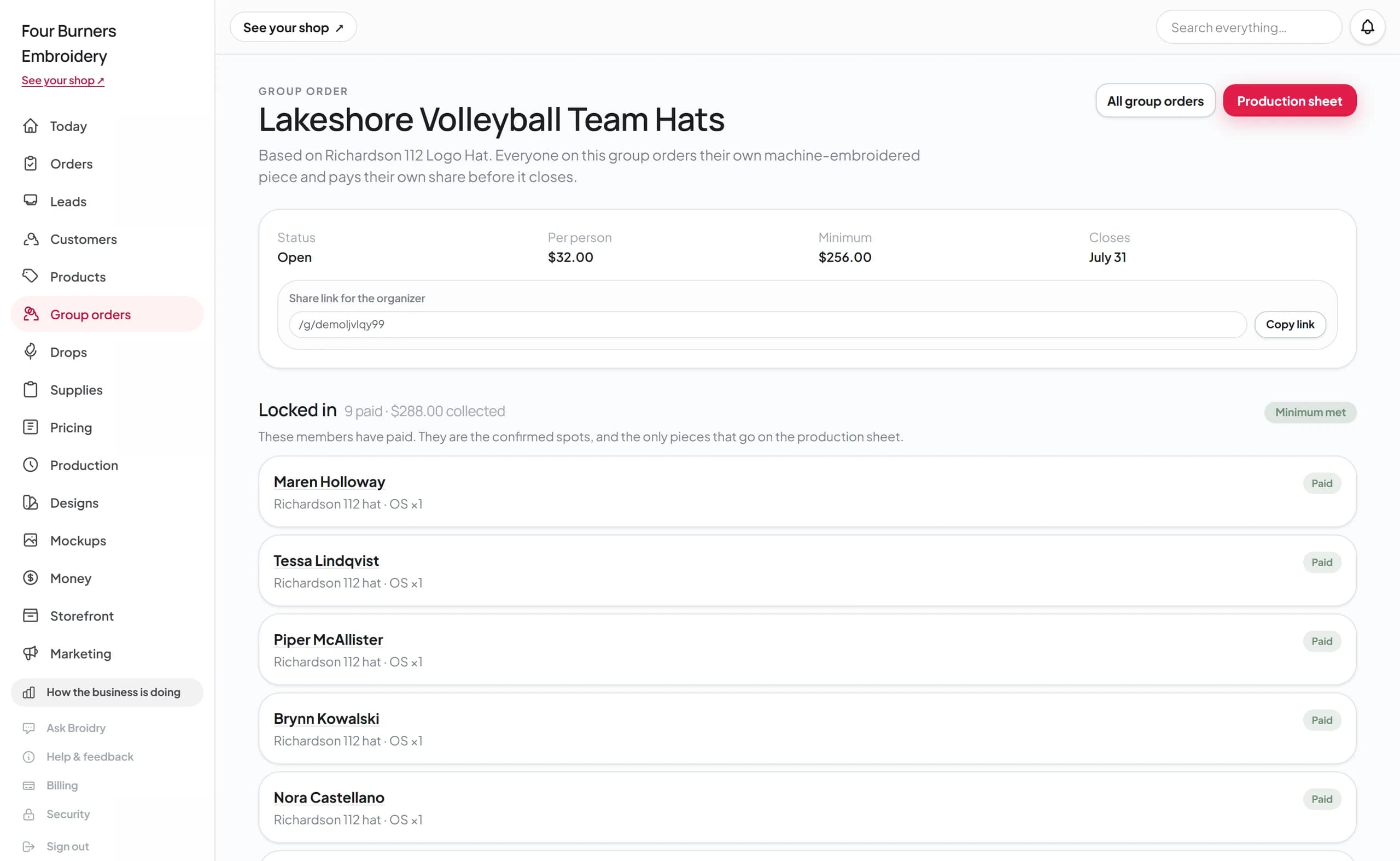Click the Mockups image icon
Image resolution: width=1400 pixels, height=861 pixels.
30,540
